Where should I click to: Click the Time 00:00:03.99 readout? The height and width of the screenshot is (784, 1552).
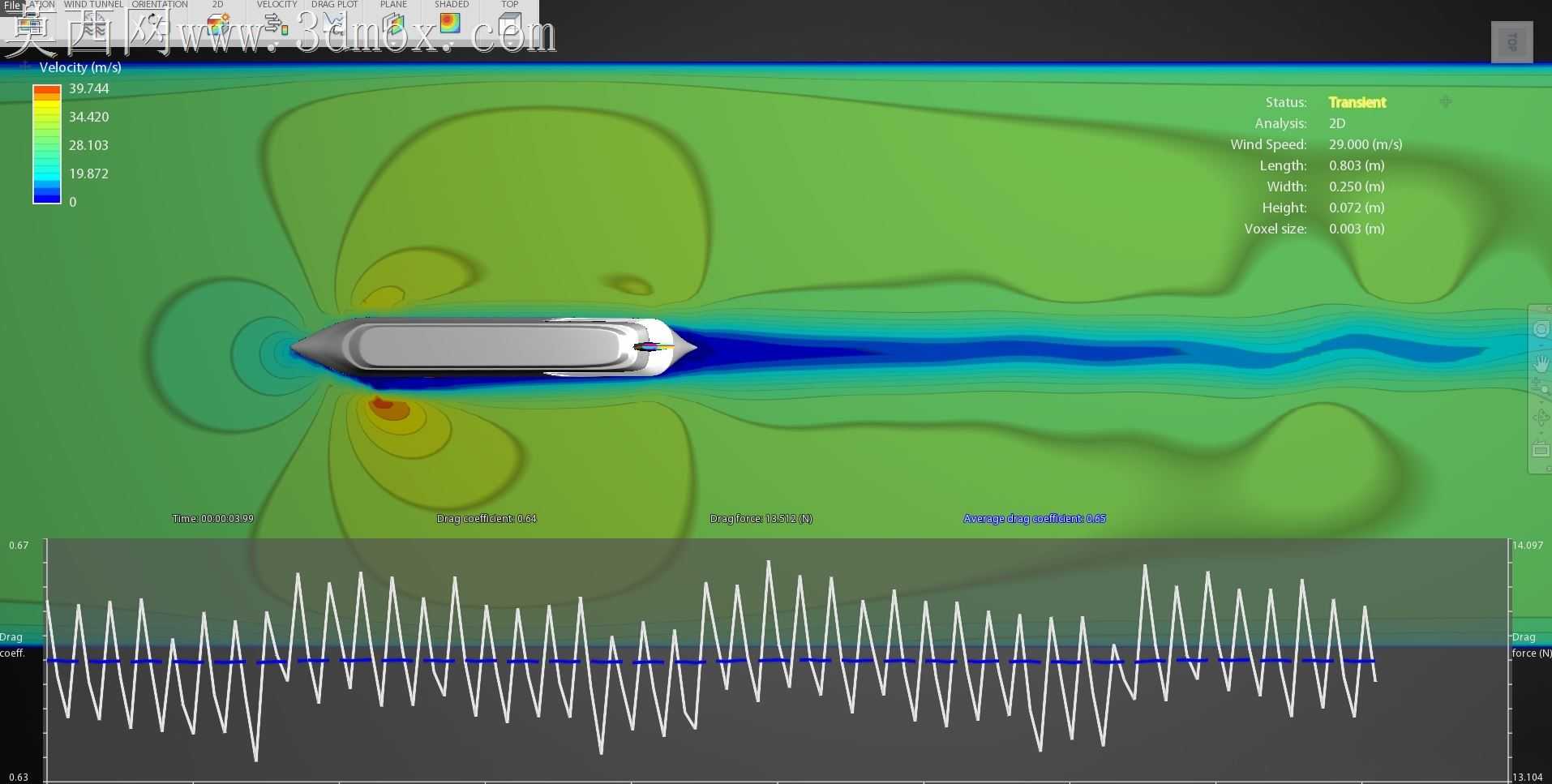[212, 519]
